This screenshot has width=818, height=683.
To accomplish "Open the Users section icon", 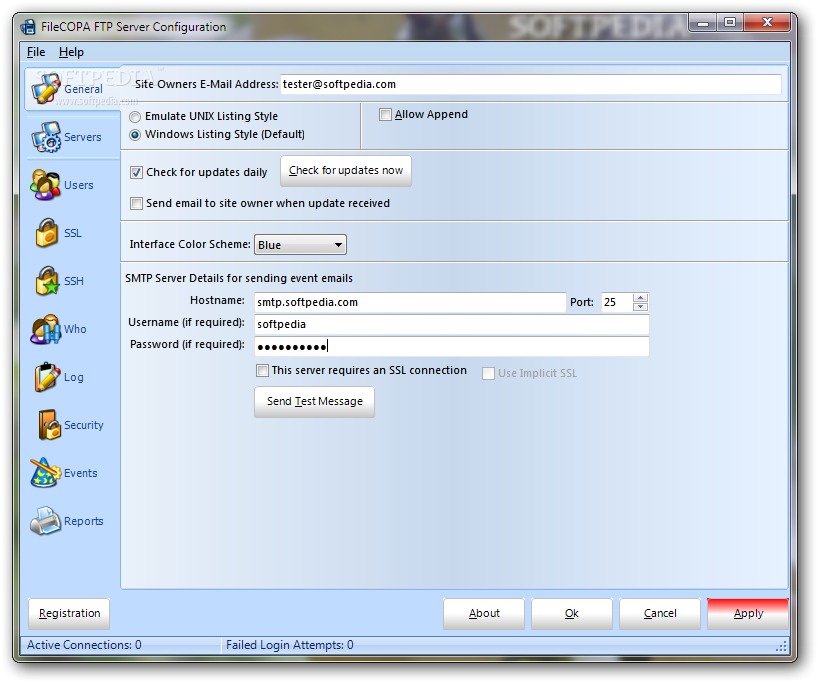I will point(45,185).
